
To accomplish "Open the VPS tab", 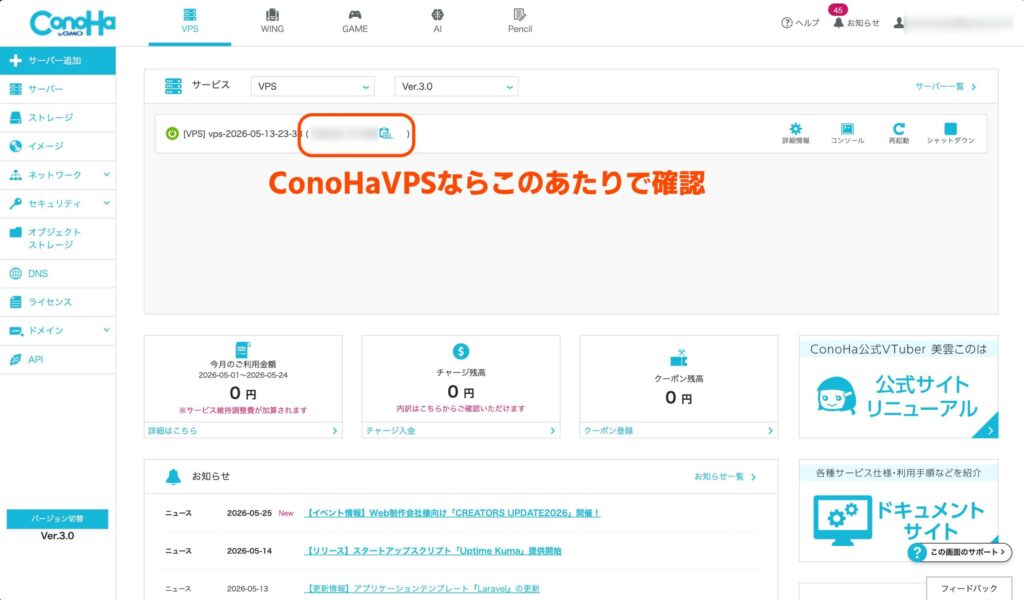I will point(189,22).
